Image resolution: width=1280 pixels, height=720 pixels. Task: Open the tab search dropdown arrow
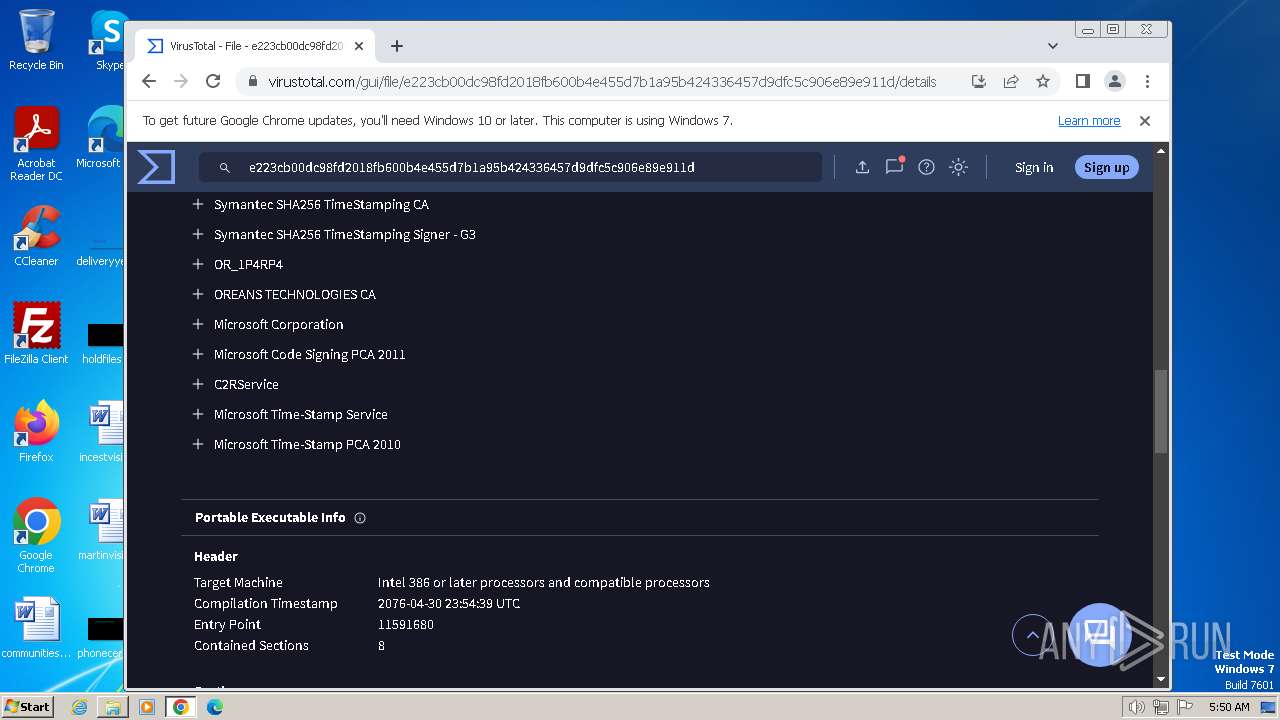(x=1053, y=46)
